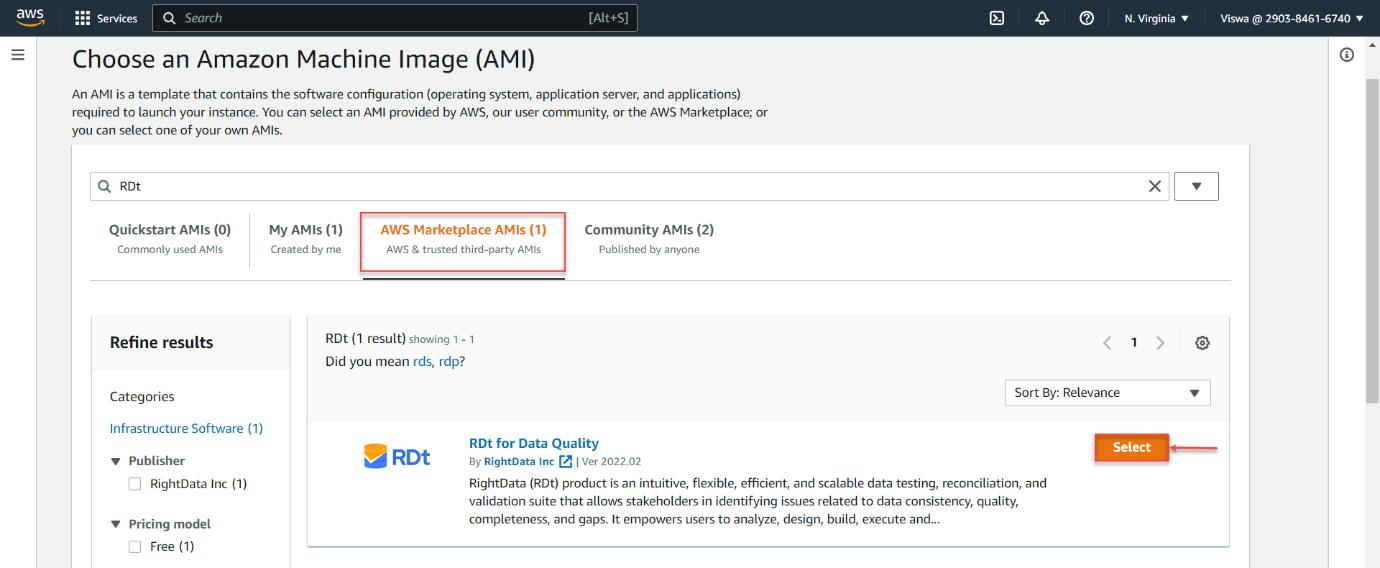
Task: Expand the hamburger navigation menu
Action: point(18,55)
